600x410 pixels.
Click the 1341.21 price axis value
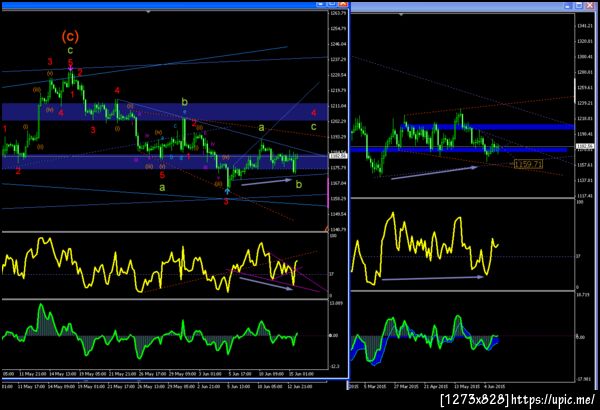[584, 26]
